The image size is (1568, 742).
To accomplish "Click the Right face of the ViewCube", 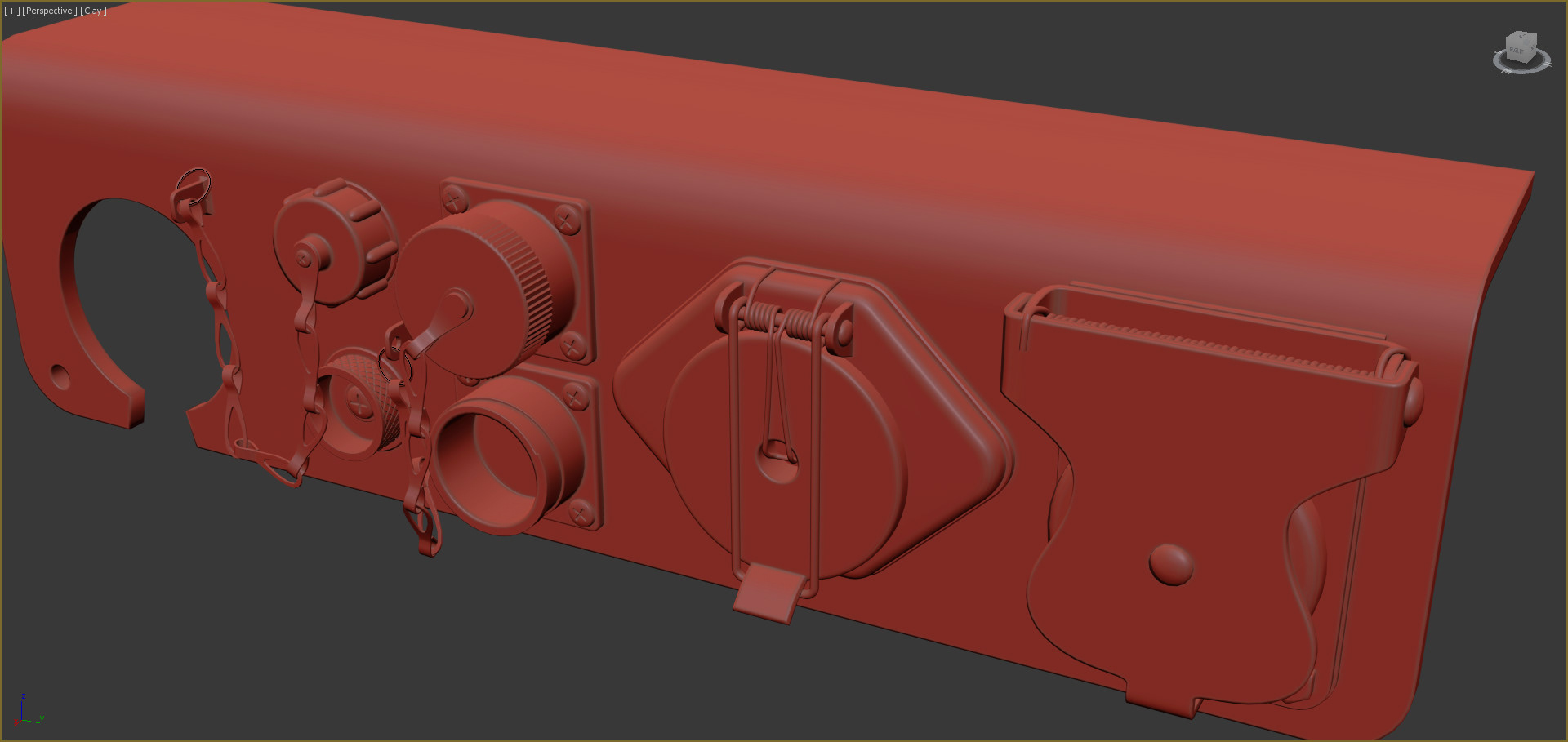I will 1517,51.
